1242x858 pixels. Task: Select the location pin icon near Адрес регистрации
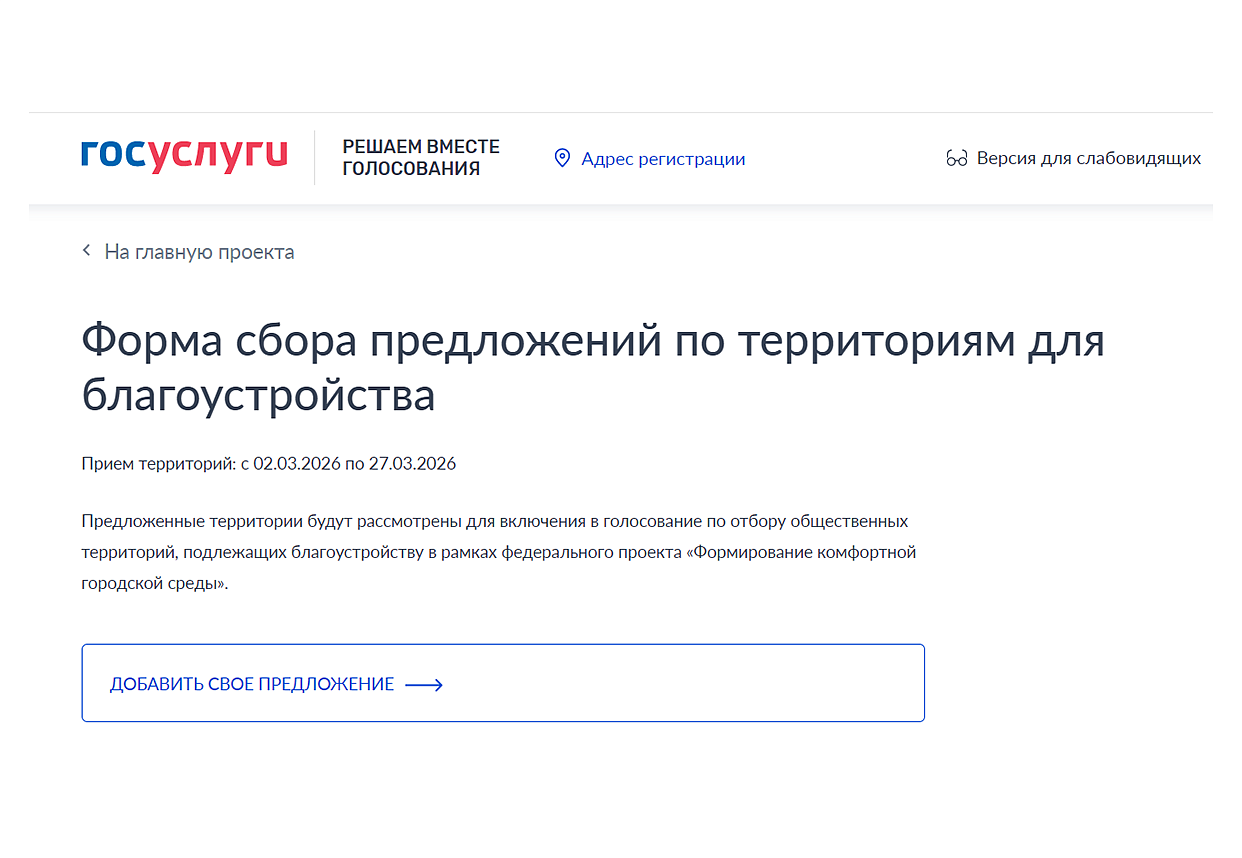click(561, 157)
